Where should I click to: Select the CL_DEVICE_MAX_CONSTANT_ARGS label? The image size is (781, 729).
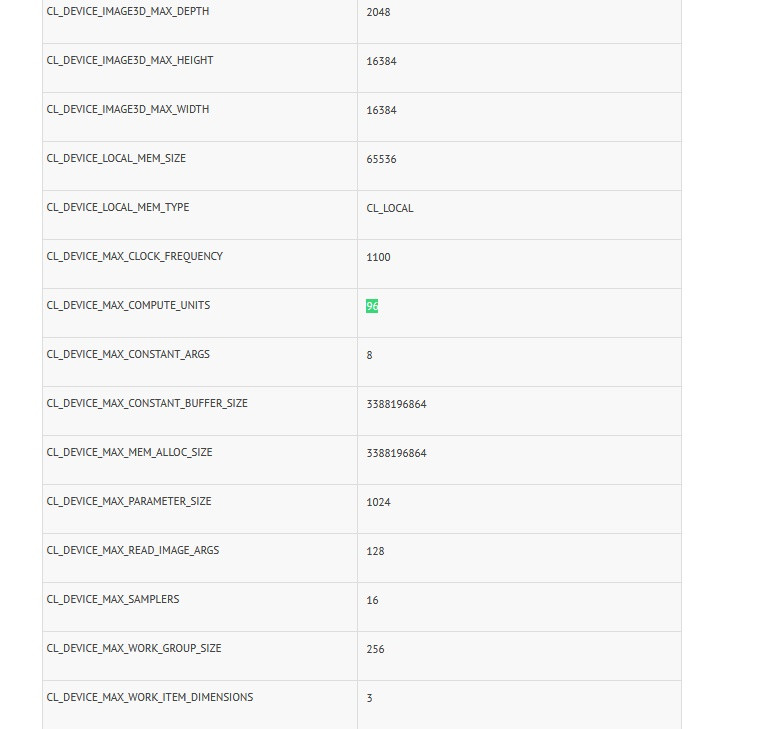pyautogui.click(x=128, y=354)
